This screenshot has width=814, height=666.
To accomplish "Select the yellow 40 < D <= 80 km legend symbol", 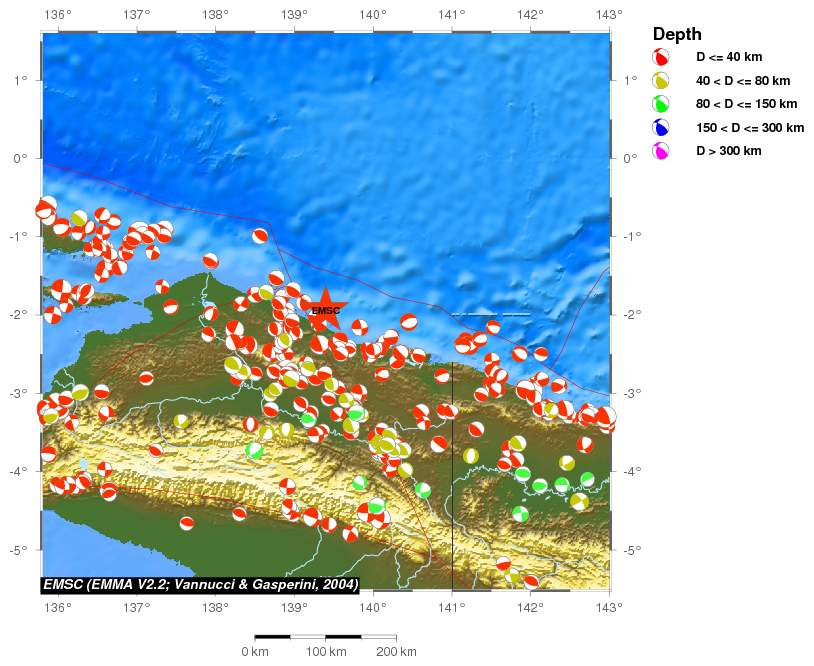I will (661, 81).
